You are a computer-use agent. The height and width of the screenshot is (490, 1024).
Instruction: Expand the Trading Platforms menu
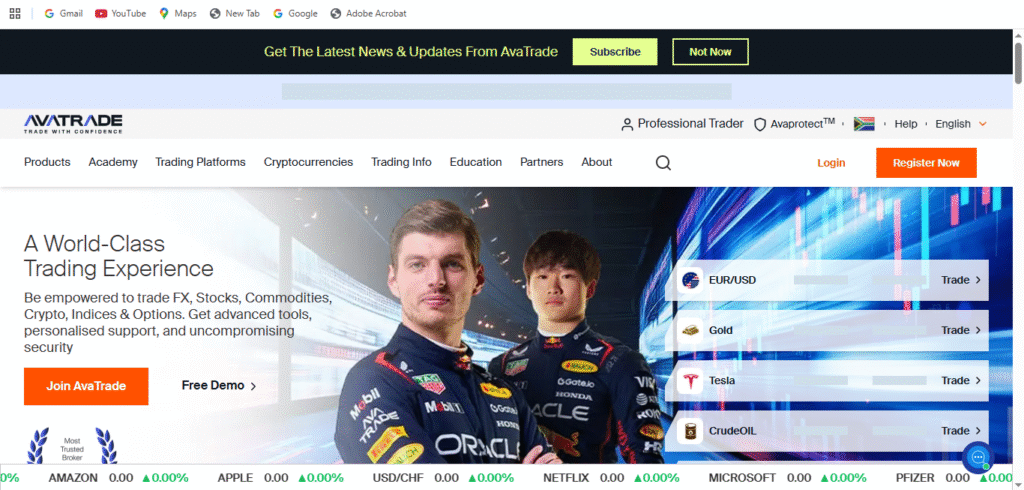[200, 162]
